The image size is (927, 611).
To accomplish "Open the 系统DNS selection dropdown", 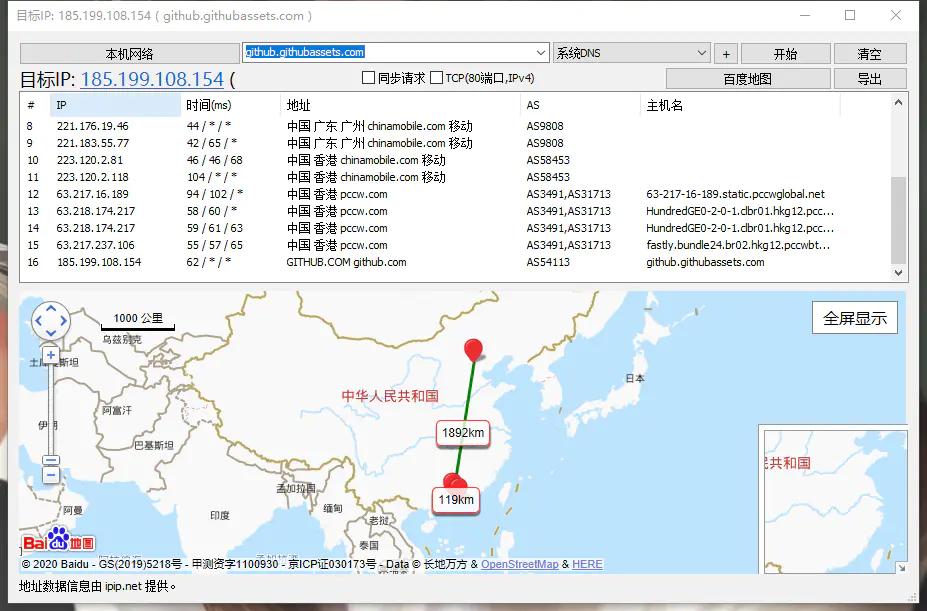I will click(700, 52).
